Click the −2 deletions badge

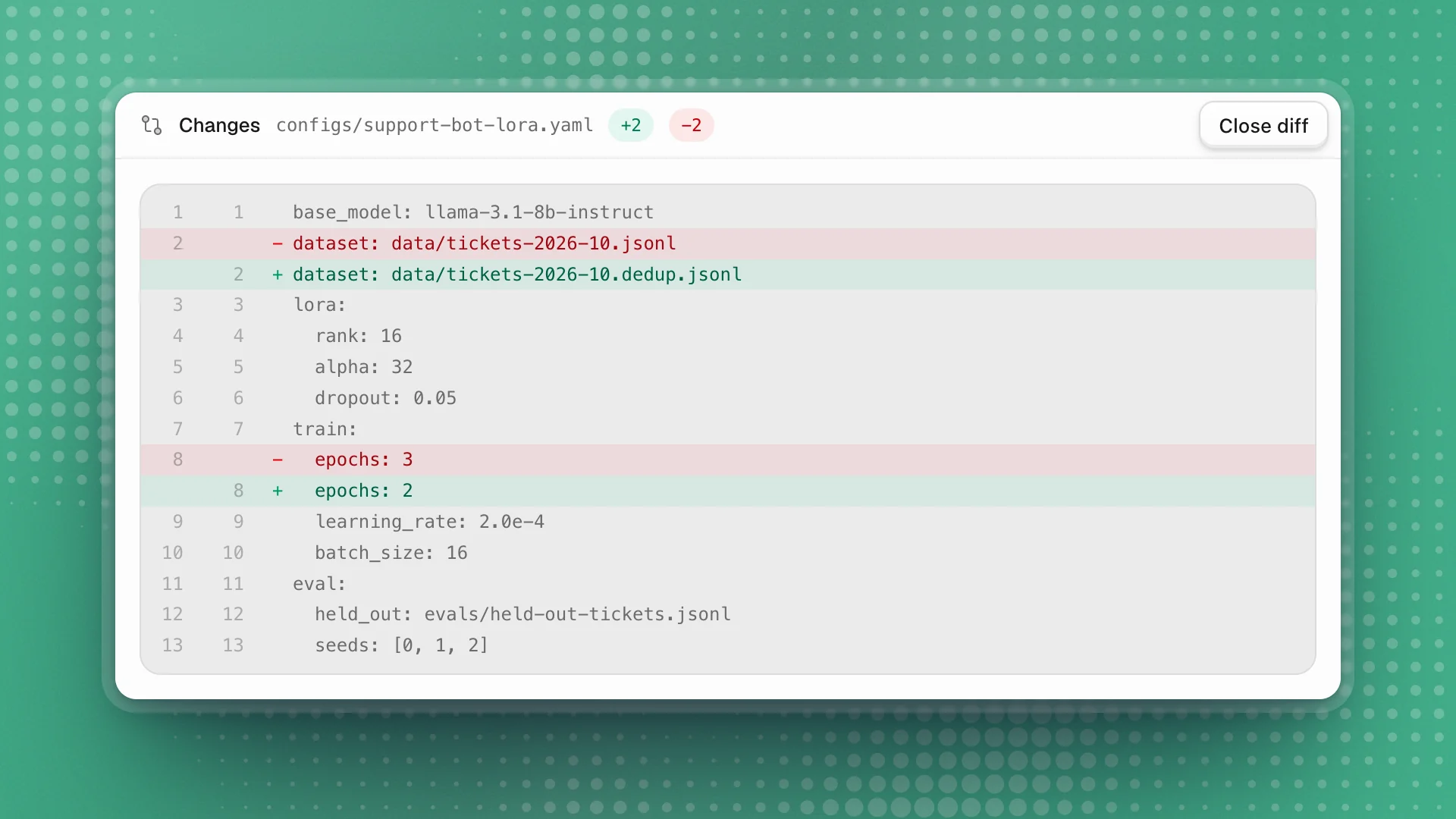(691, 125)
